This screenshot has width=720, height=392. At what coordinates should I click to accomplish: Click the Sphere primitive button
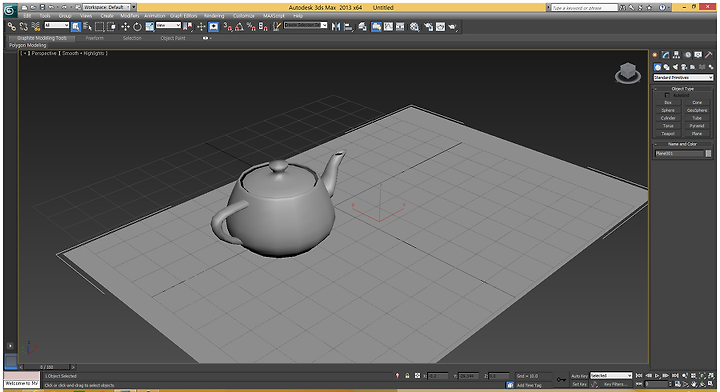(x=668, y=110)
